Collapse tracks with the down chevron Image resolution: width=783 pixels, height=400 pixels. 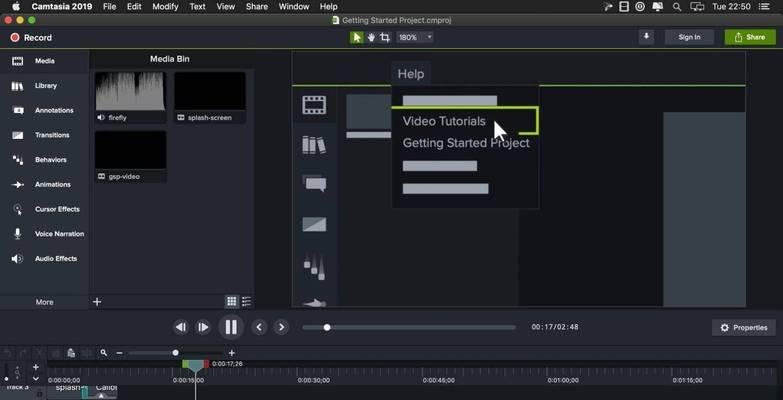(35, 379)
